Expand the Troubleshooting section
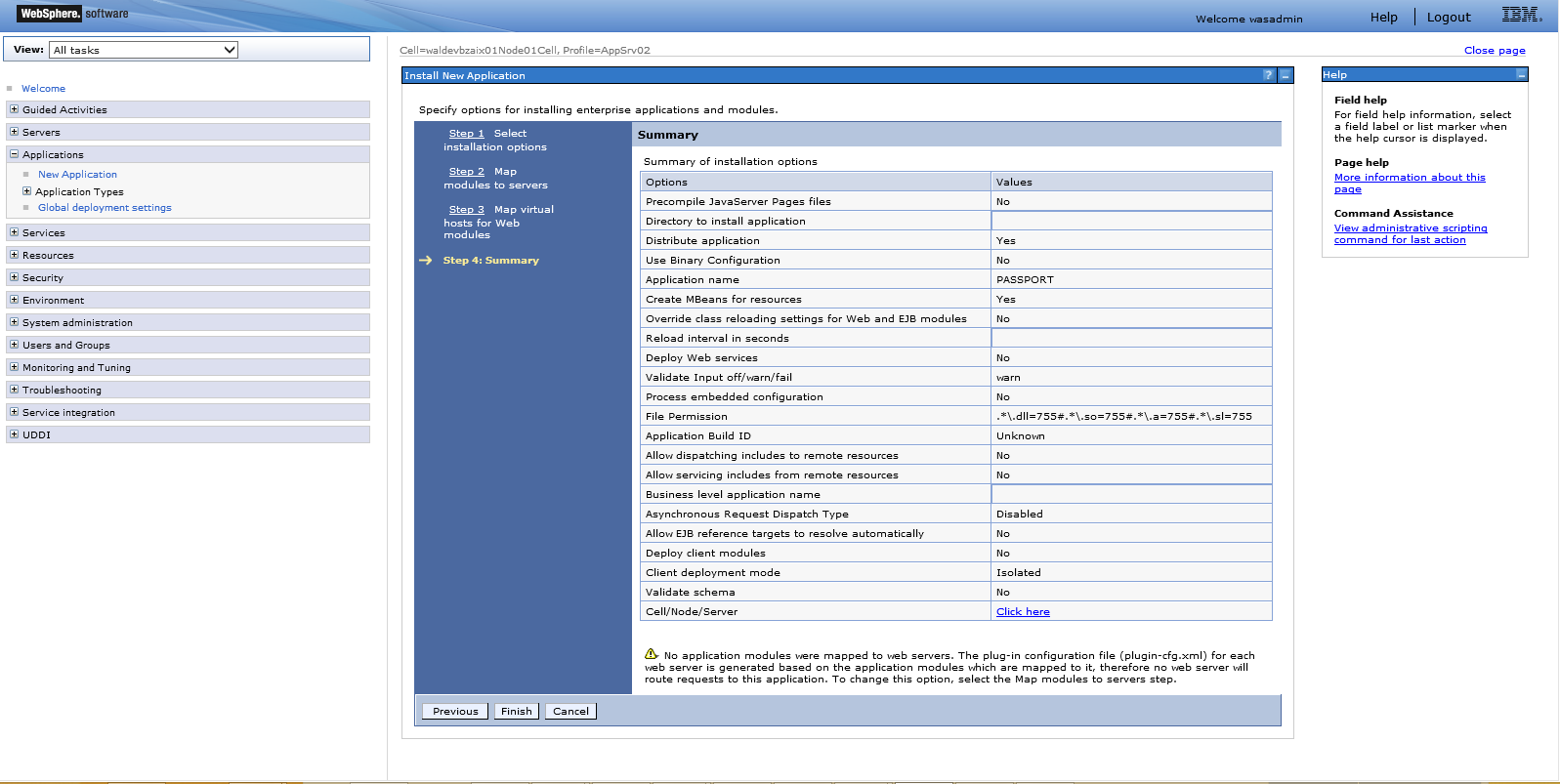The width and height of the screenshot is (1560, 784). [x=14, y=390]
